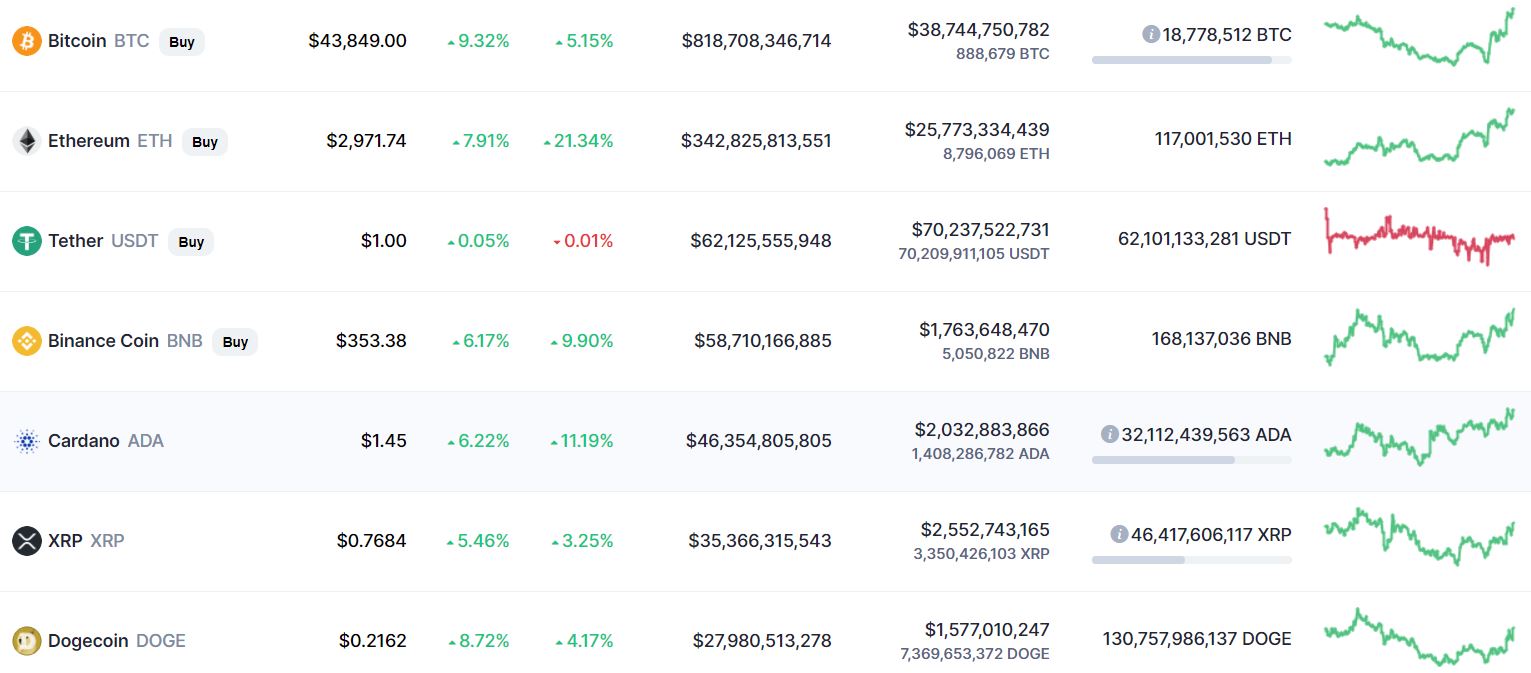Open the Ethereum 7-day price sparkline chart

1419,140
